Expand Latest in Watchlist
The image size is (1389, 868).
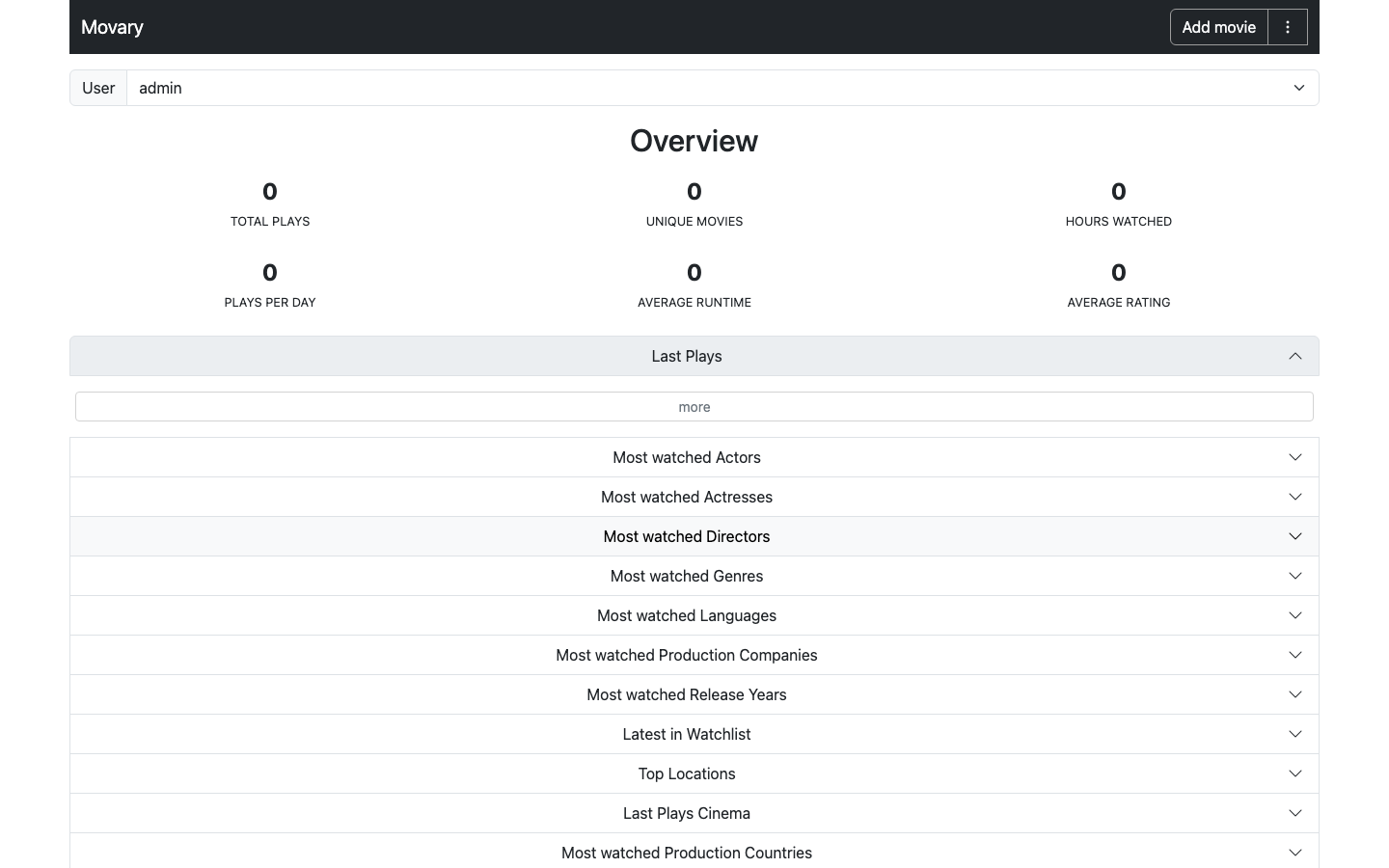pos(694,734)
